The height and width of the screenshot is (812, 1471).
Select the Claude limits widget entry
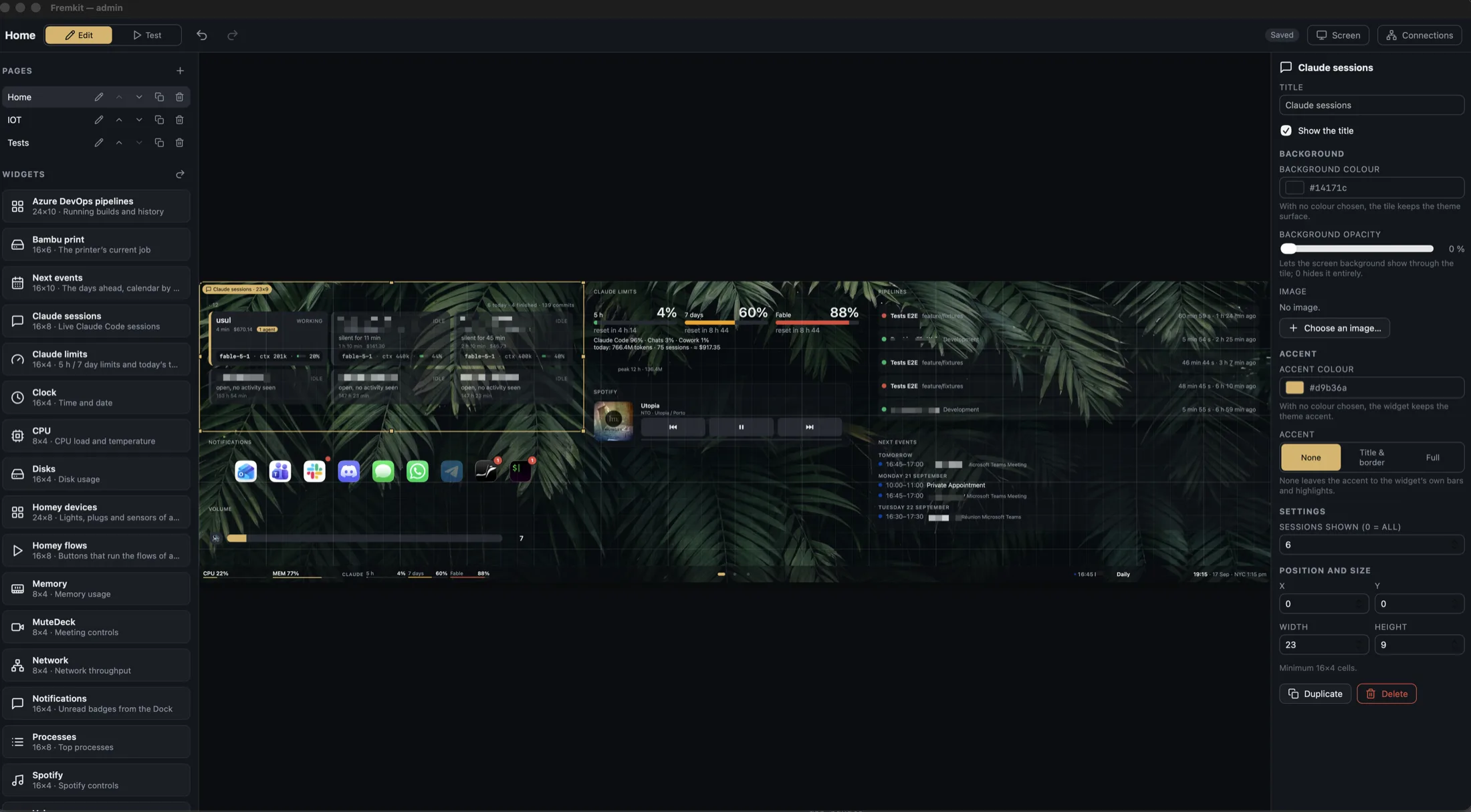(x=96, y=360)
